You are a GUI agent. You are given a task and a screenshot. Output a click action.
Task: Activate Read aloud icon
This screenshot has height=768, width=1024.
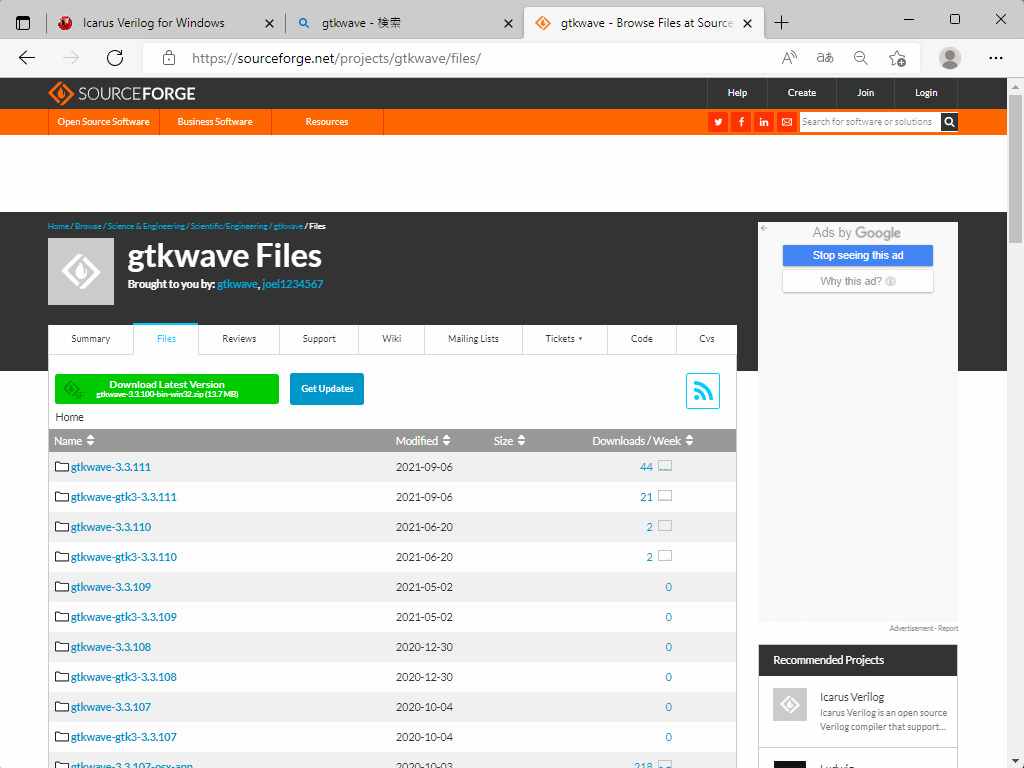point(789,58)
